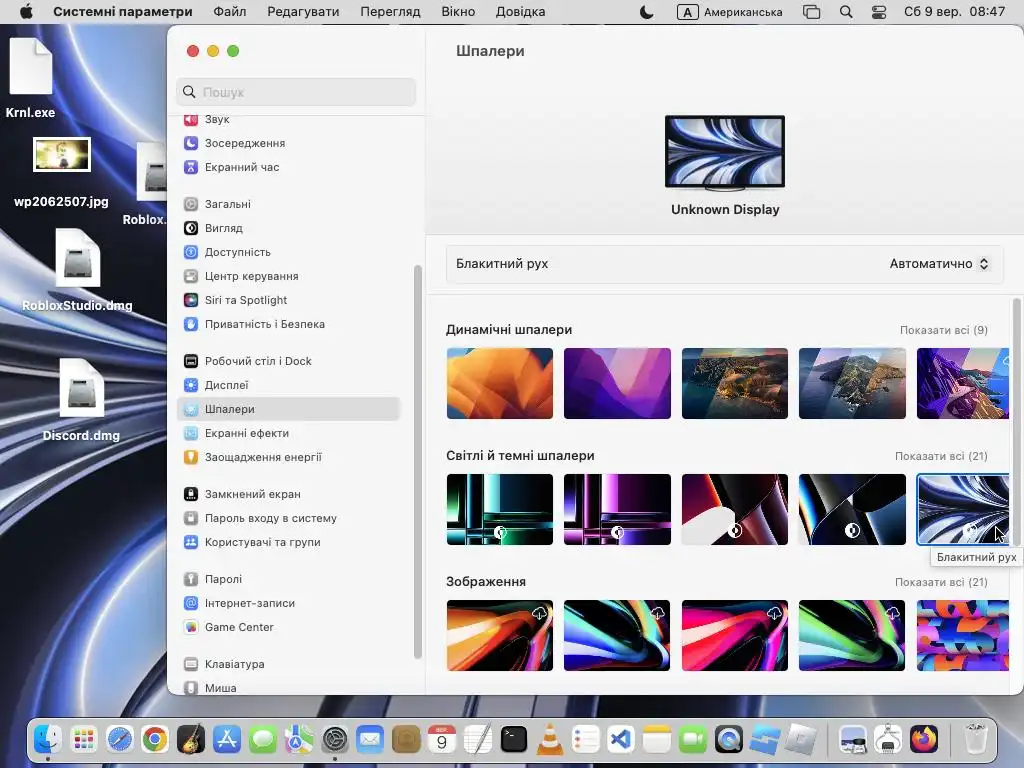
Task: Open the Системні параметри app menu
Action: pos(123,12)
